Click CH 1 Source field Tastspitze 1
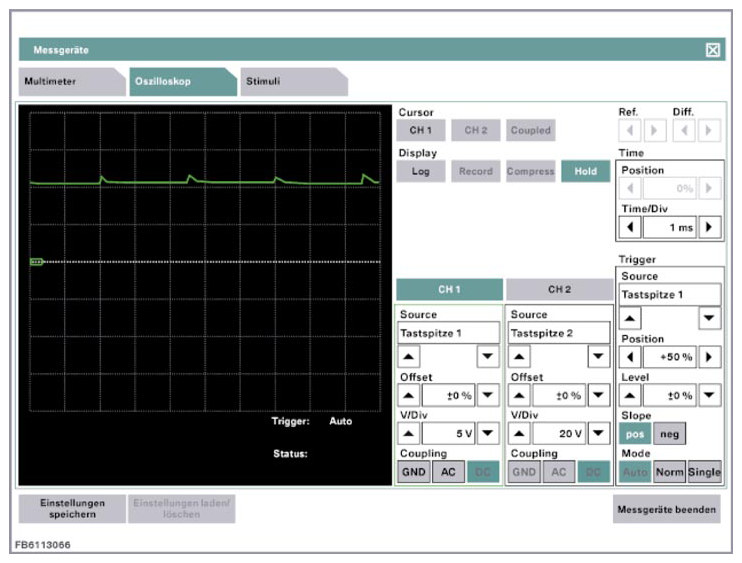 click(x=449, y=333)
